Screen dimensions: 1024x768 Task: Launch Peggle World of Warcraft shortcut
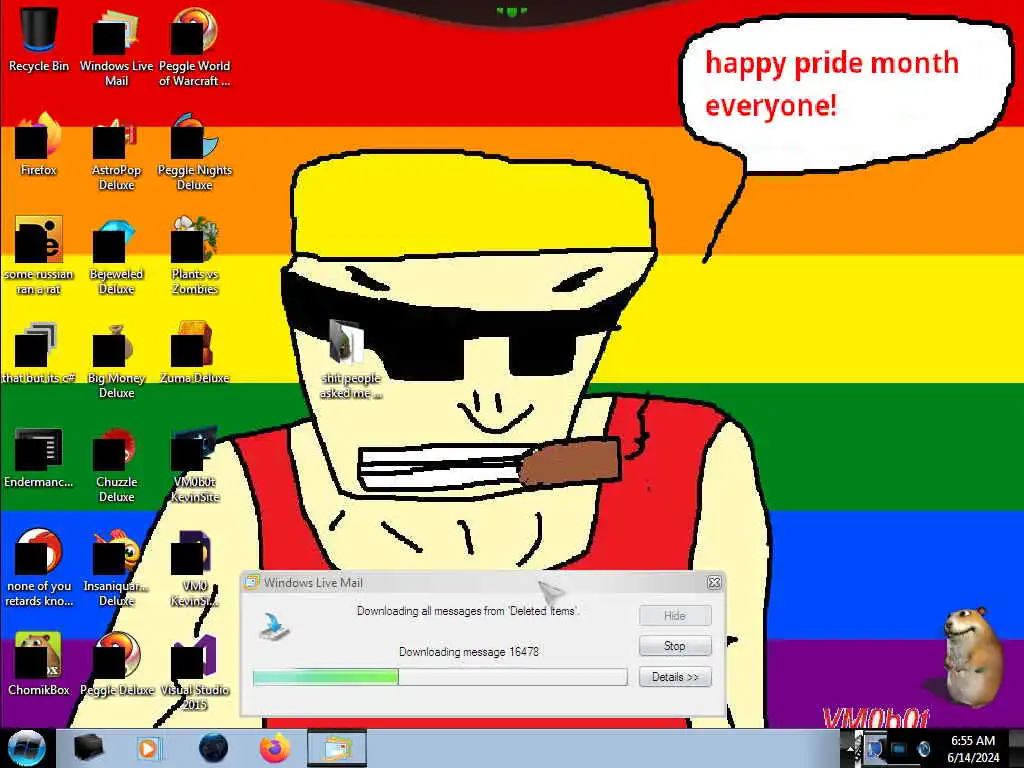195,47
